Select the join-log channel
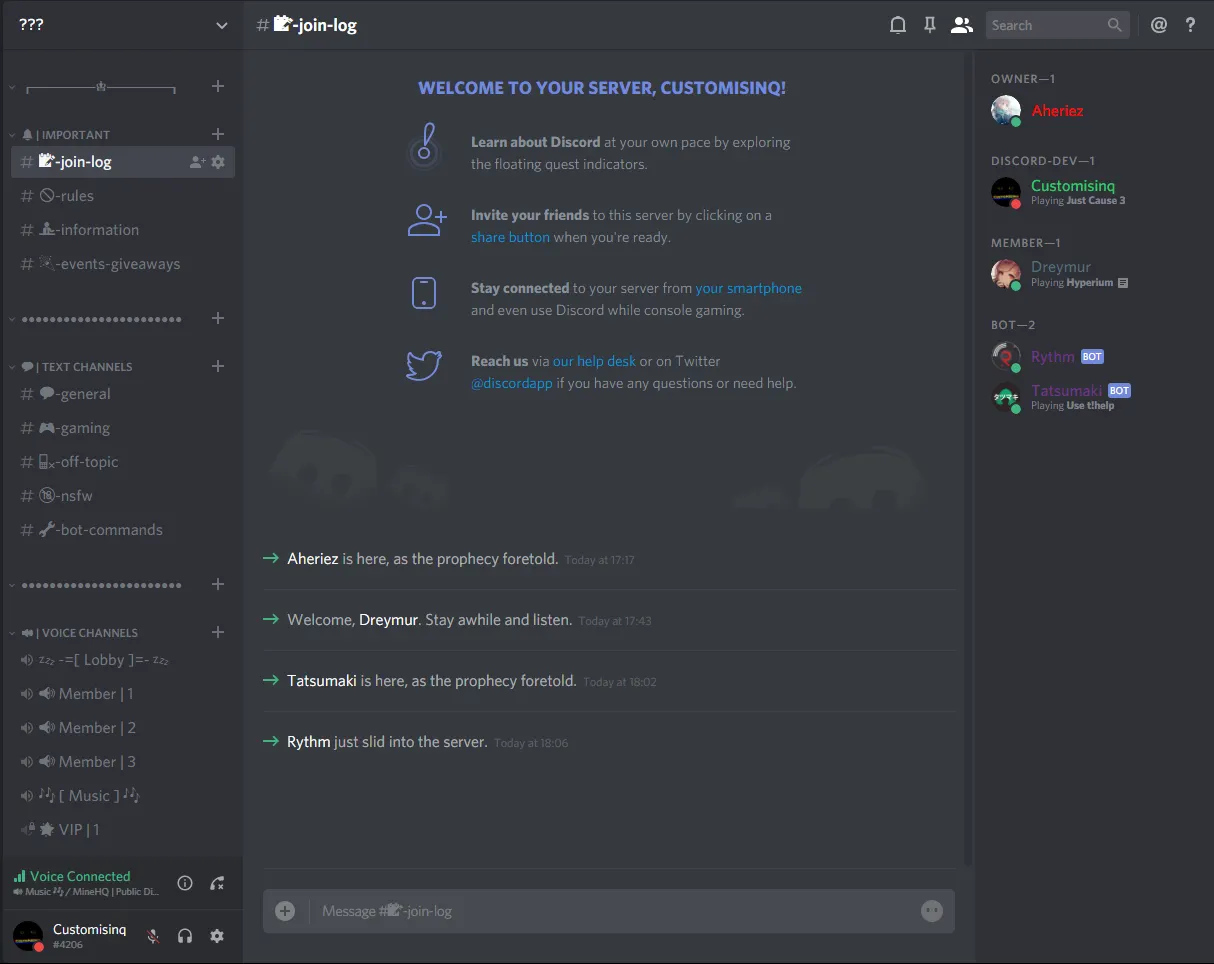The width and height of the screenshot is (1214, 964). [123, 162]
